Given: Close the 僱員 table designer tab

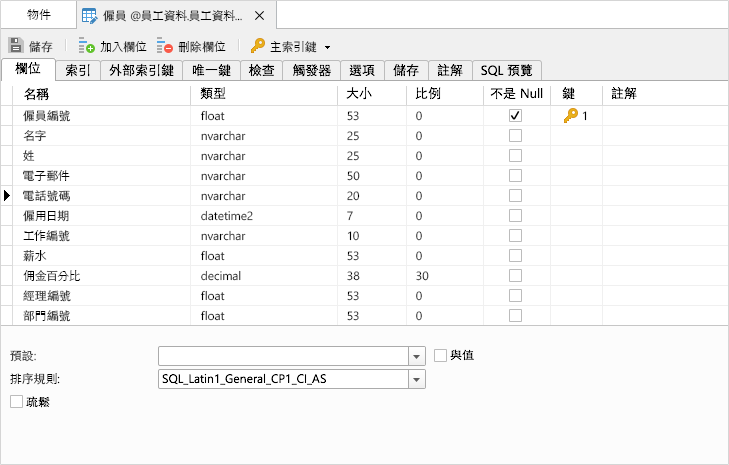Looking at the screenshot, I should tap(260, 16).
